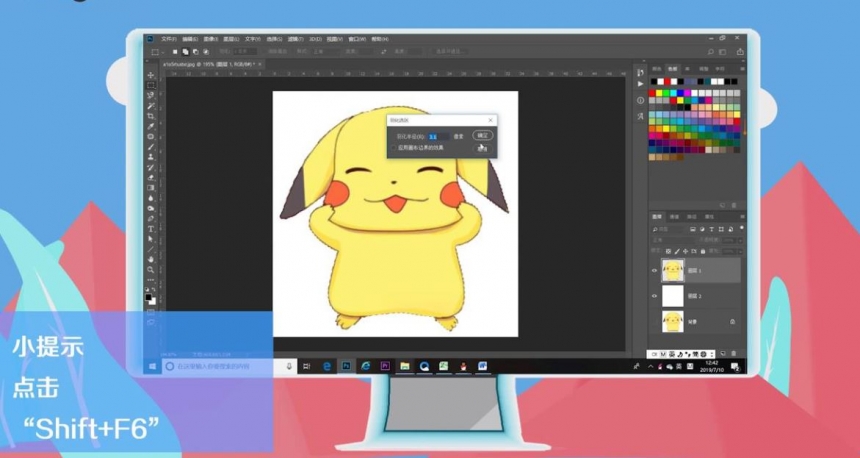Toggle visibility of layer 图层 1
The image size is (860, 458).
654,270
